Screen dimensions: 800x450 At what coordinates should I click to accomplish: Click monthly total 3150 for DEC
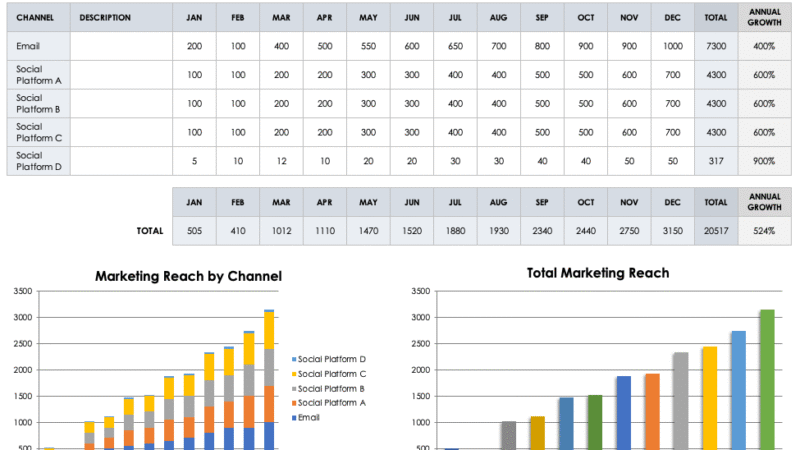[672, 231]
